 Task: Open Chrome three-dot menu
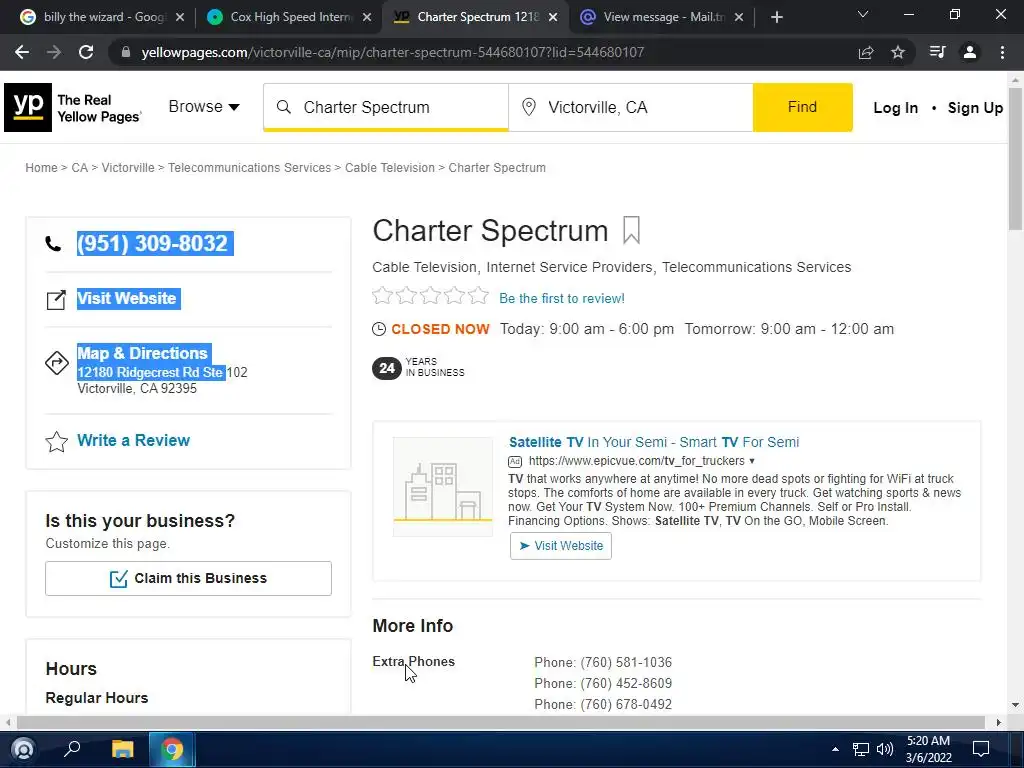1002,52
